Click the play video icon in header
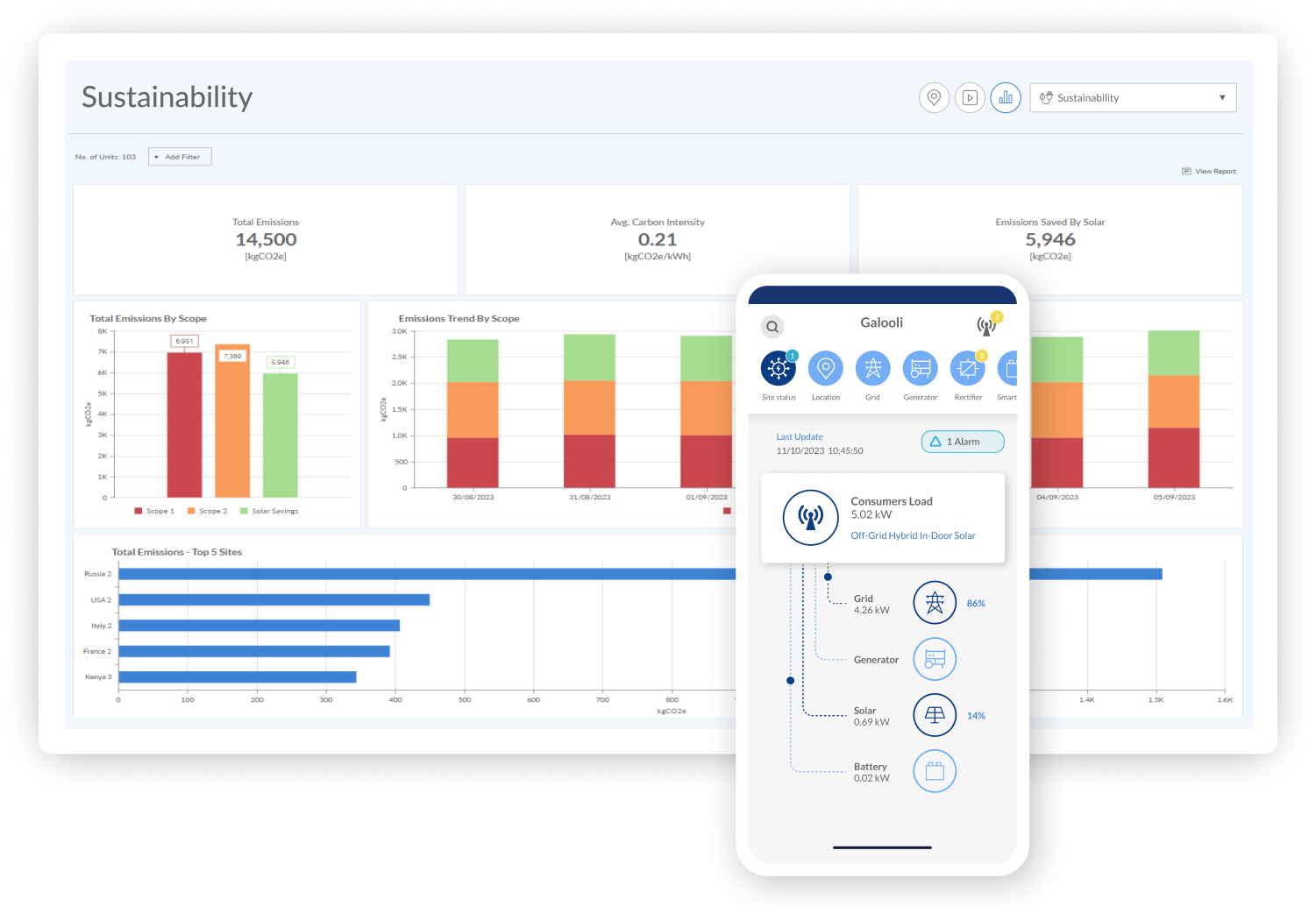 970,97
